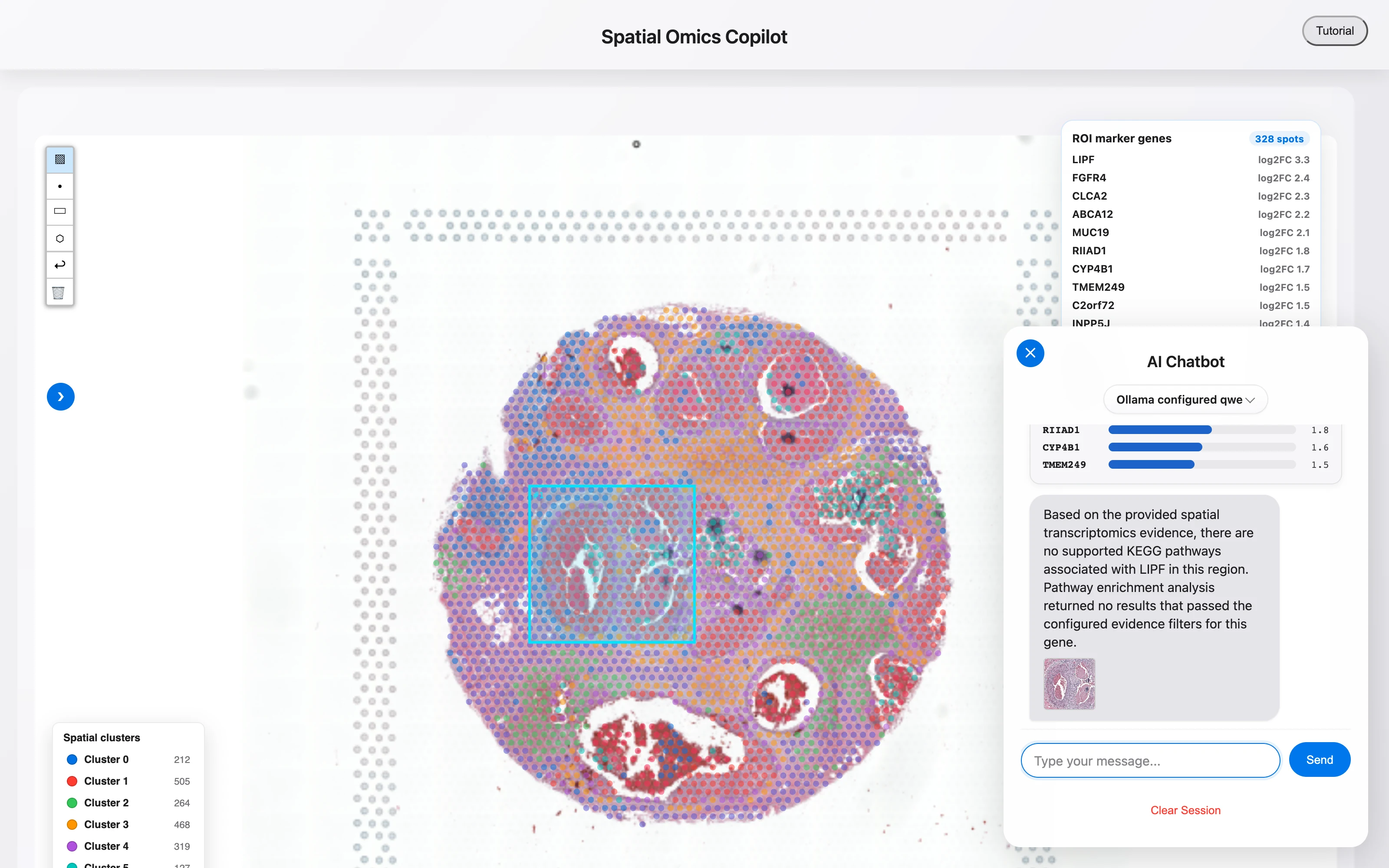Screen dimensions: 1389x868
Task: Click the Cluster 0 blue swatch
Action: point(72,759)
